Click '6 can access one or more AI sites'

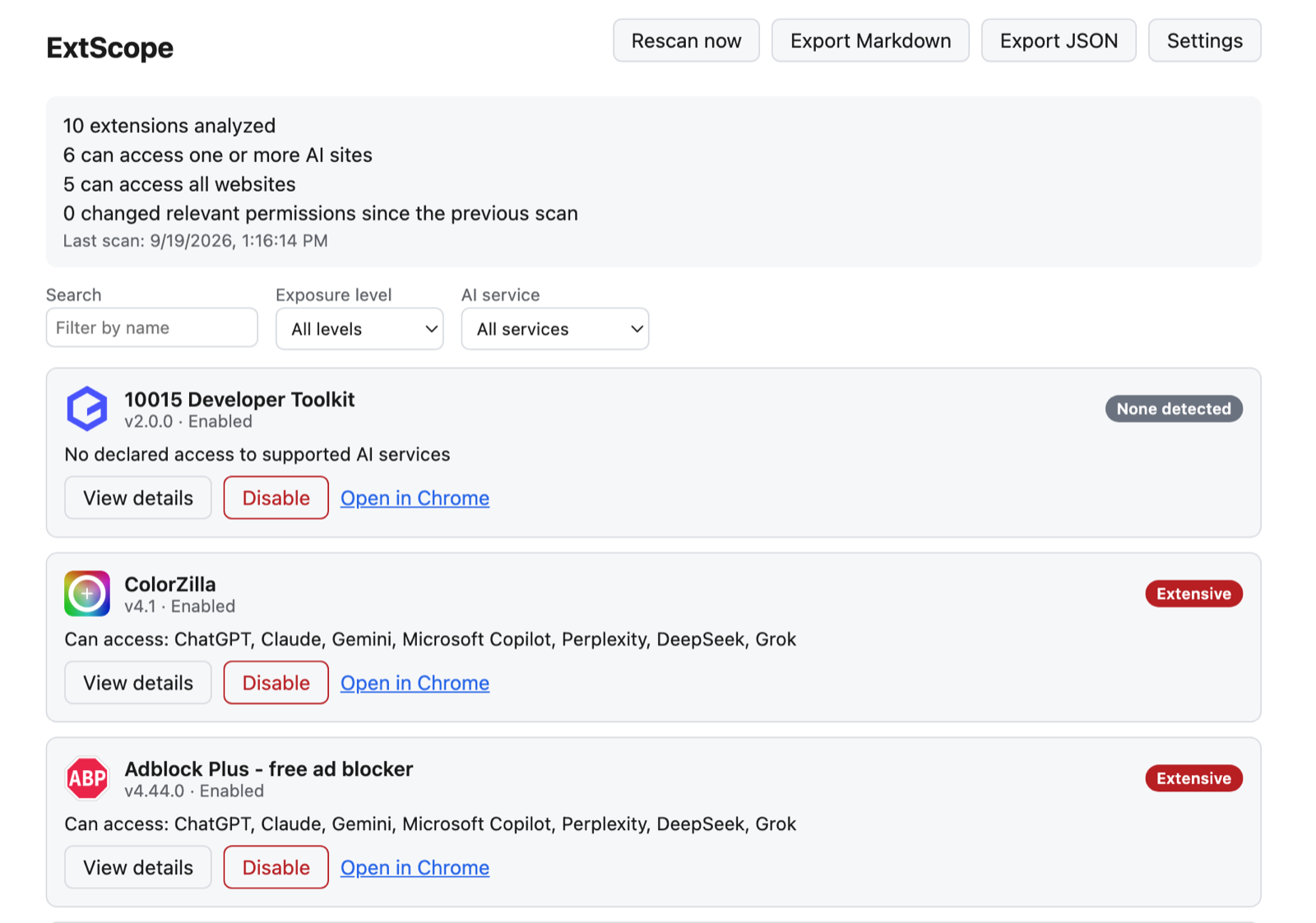tap(218, 155)
